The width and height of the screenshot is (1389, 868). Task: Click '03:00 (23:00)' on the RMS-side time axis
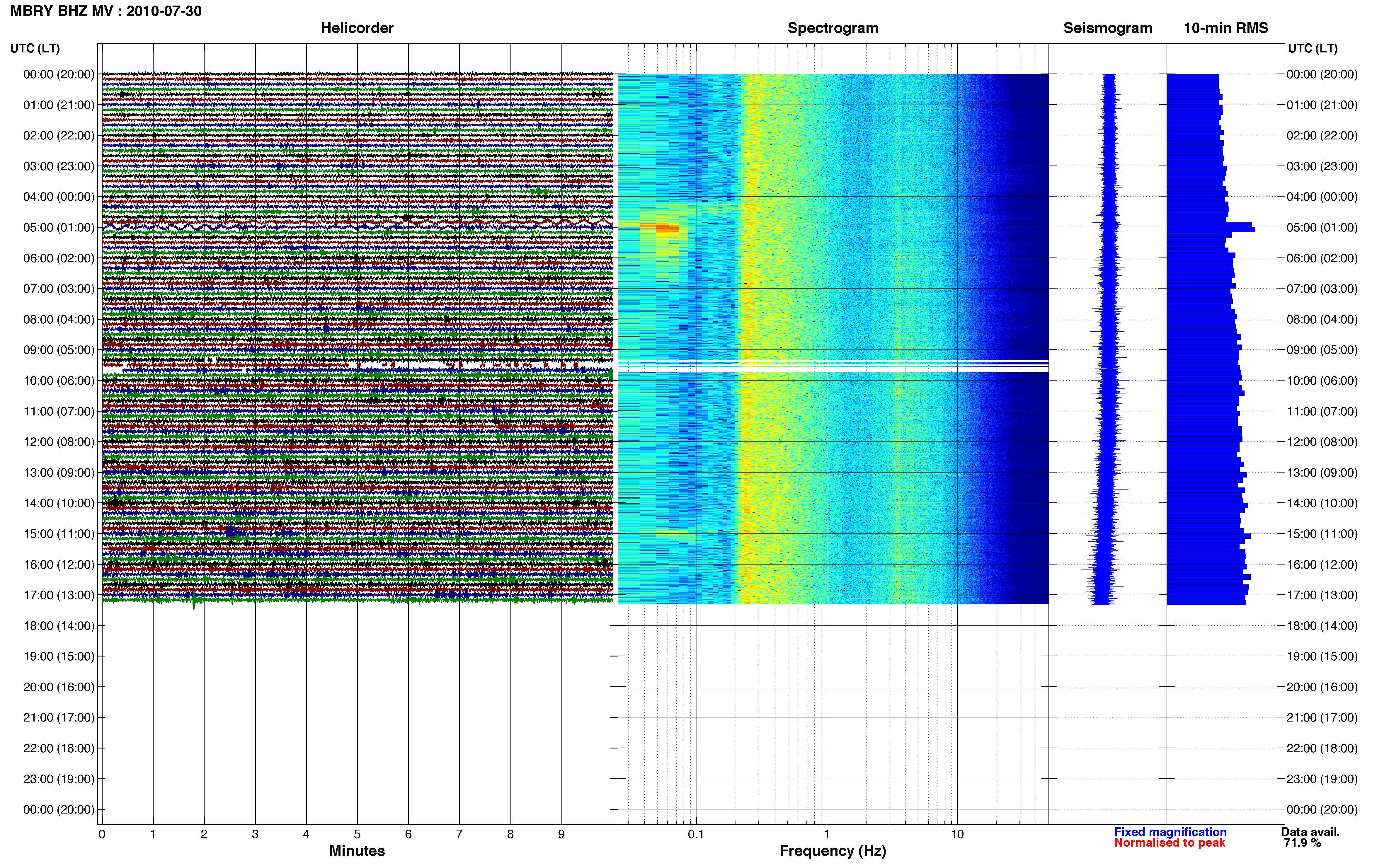[x=1322, y=166]
